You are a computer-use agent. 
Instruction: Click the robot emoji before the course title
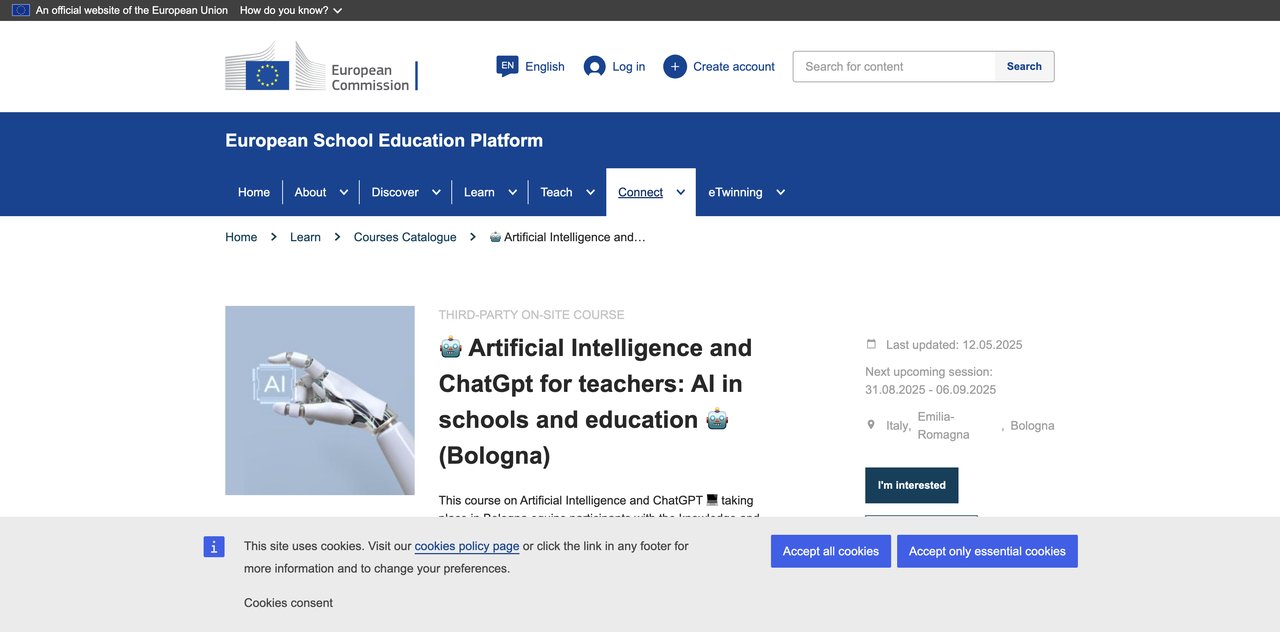pyautogui.click(x=450, y=347)
